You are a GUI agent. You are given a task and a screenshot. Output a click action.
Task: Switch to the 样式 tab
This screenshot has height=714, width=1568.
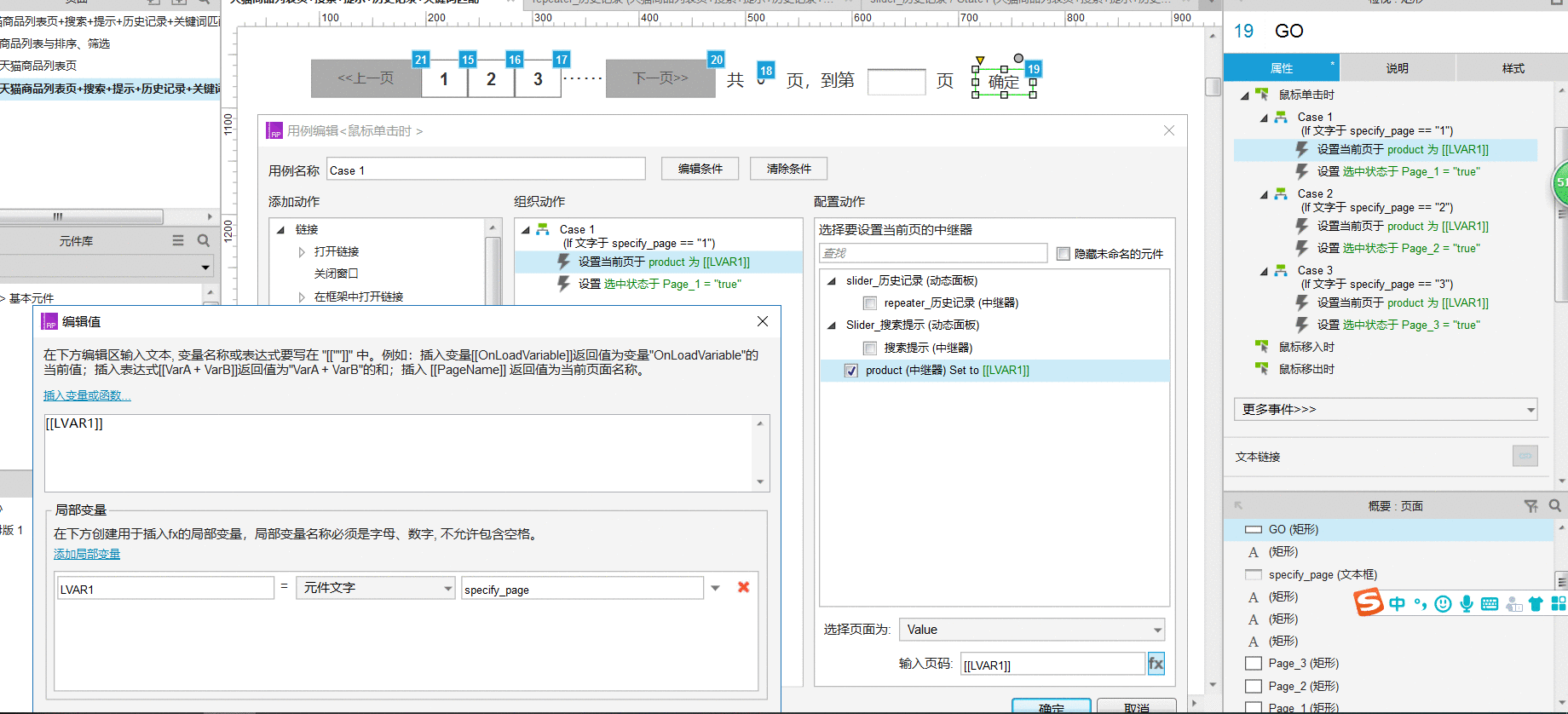point(1513,68)
